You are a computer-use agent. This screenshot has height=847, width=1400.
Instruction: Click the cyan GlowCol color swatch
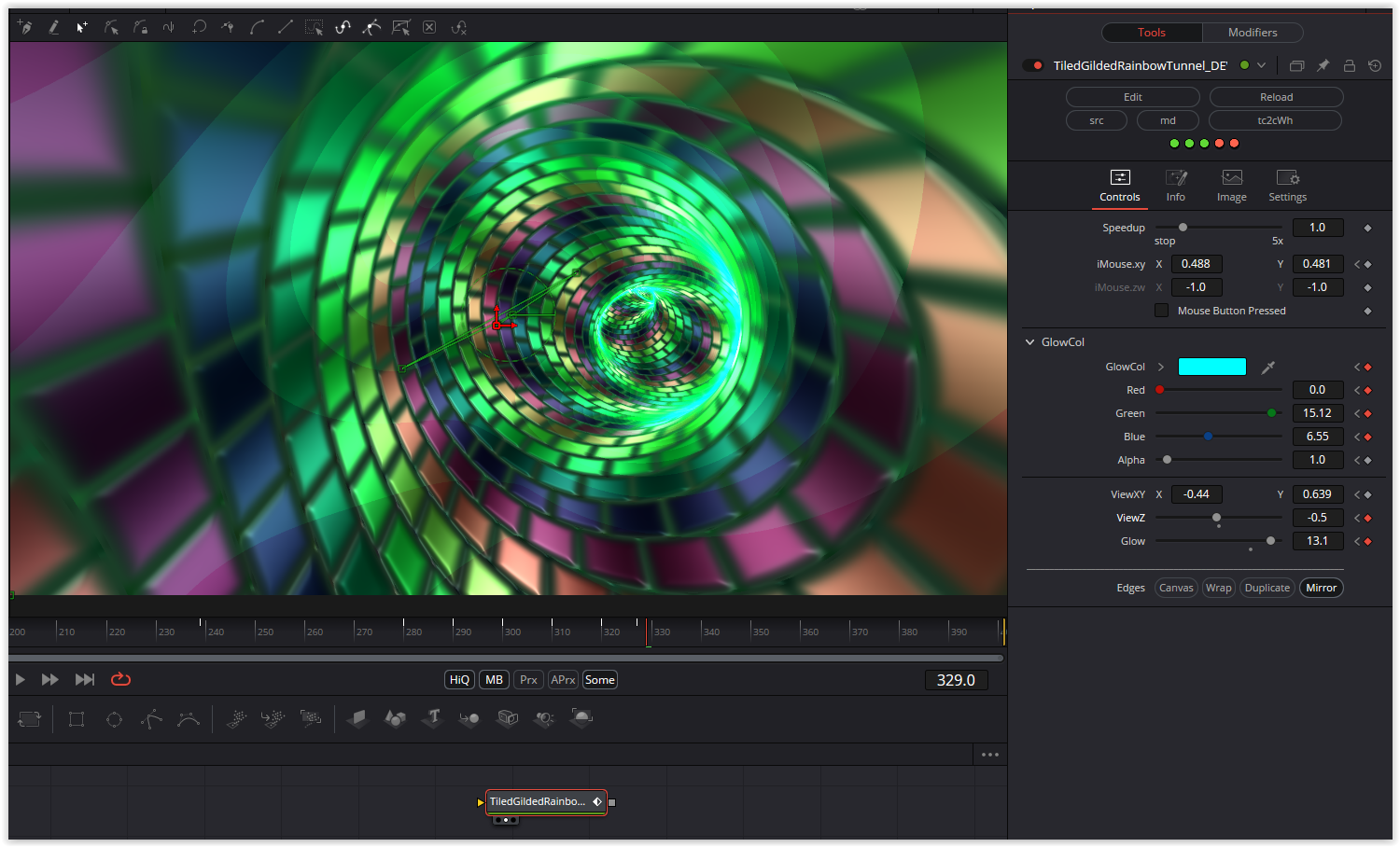[x=1212, y=367]
